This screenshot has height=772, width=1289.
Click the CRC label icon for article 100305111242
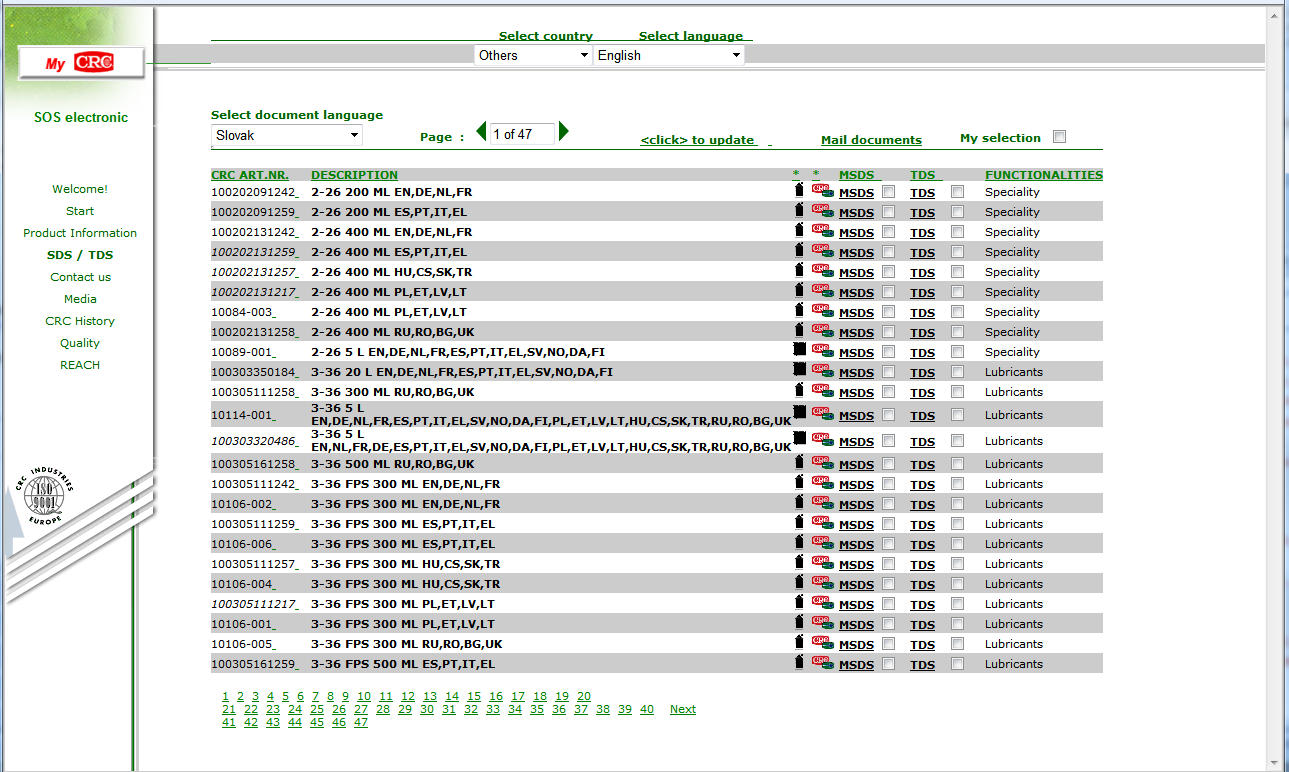click(x=822, y=482)
